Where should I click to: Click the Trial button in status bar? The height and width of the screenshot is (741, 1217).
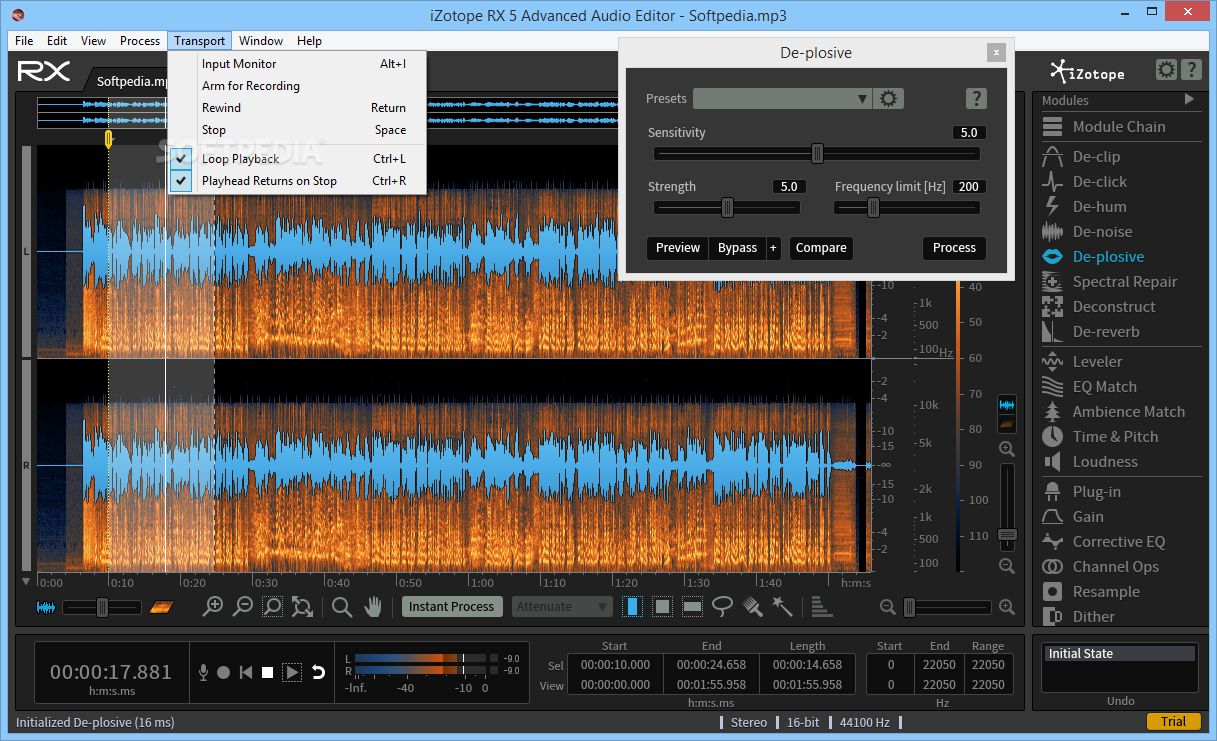(x=1173, y=722)
